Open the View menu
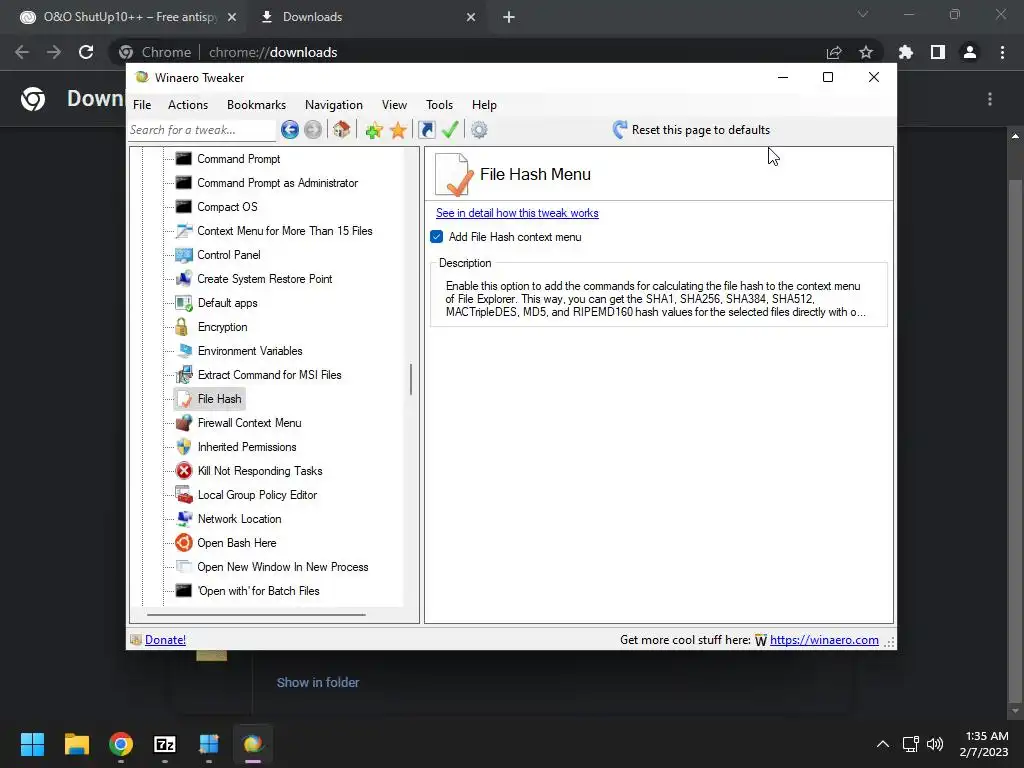Viewport: 1024px width, 768px height. click(394, 105)
